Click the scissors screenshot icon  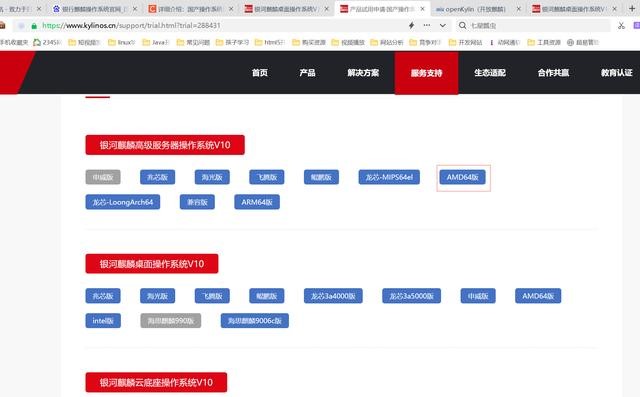(621, 26)
